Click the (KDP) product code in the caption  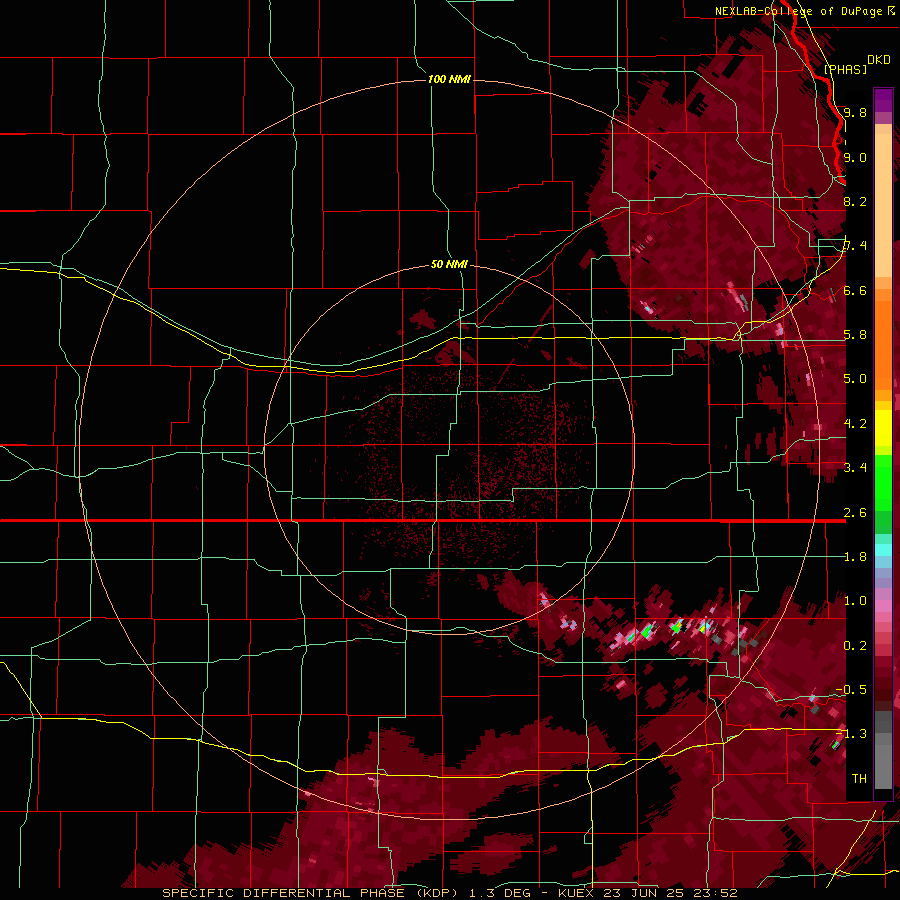pos(437,893)
